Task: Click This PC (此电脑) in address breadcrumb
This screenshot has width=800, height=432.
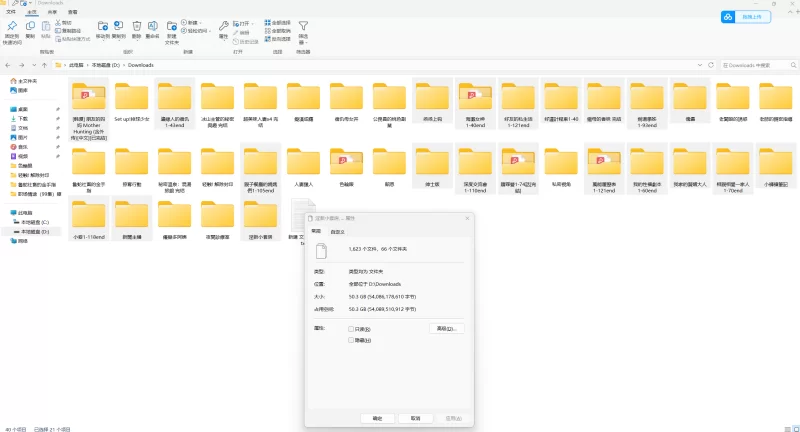Action: [x=76, y=65]
